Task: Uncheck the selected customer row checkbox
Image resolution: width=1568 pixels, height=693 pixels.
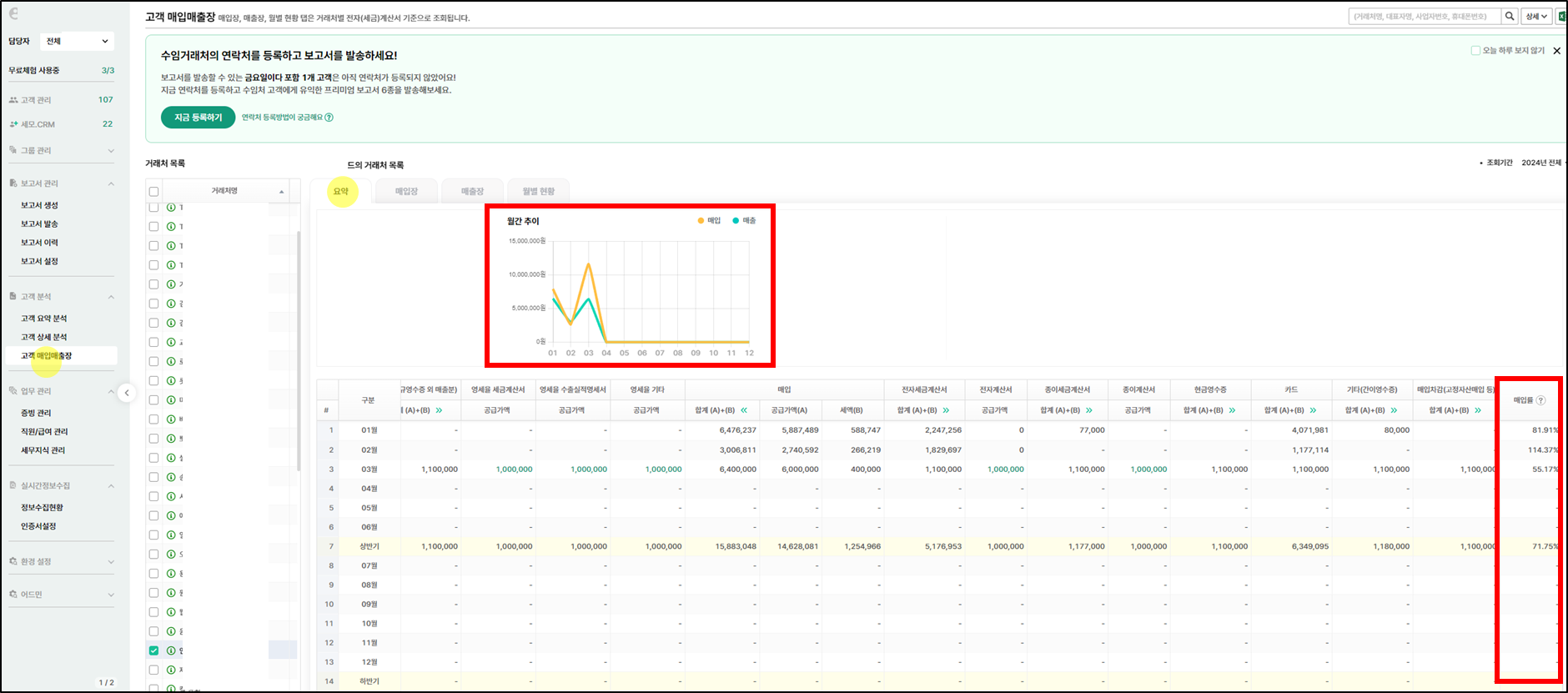Action: coord(153,650)
